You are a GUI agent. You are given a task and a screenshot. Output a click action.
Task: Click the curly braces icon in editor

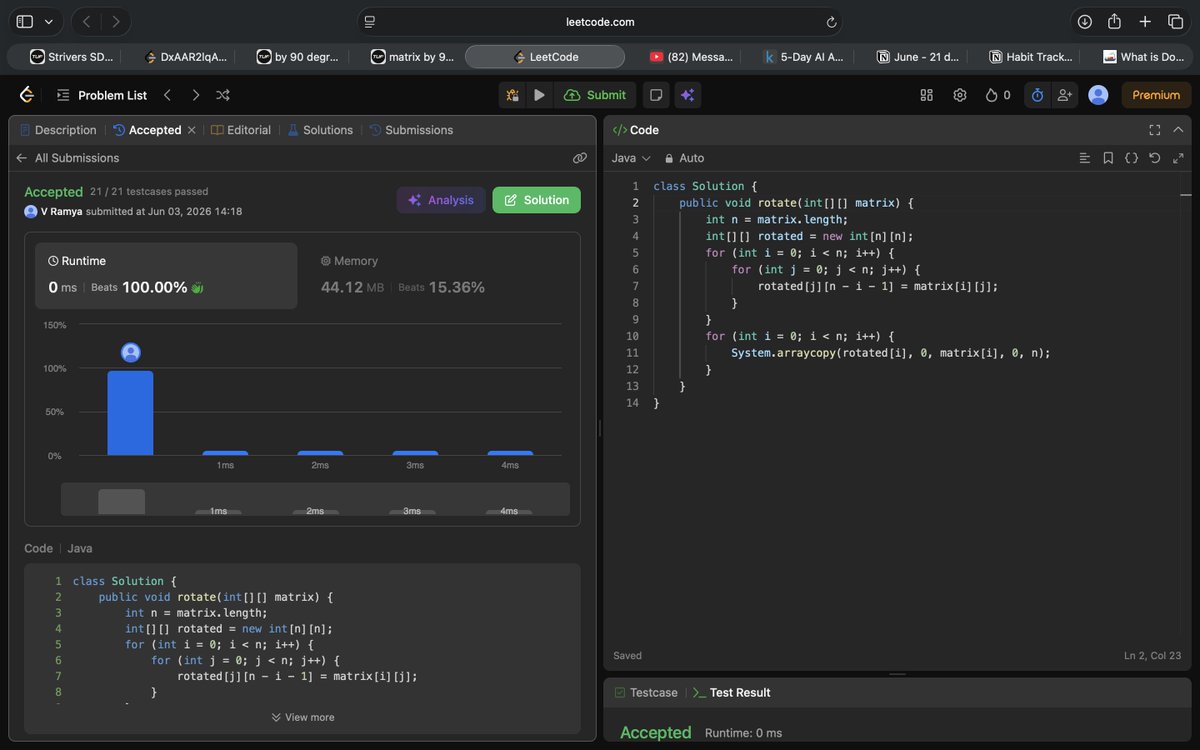point(1131,158)
